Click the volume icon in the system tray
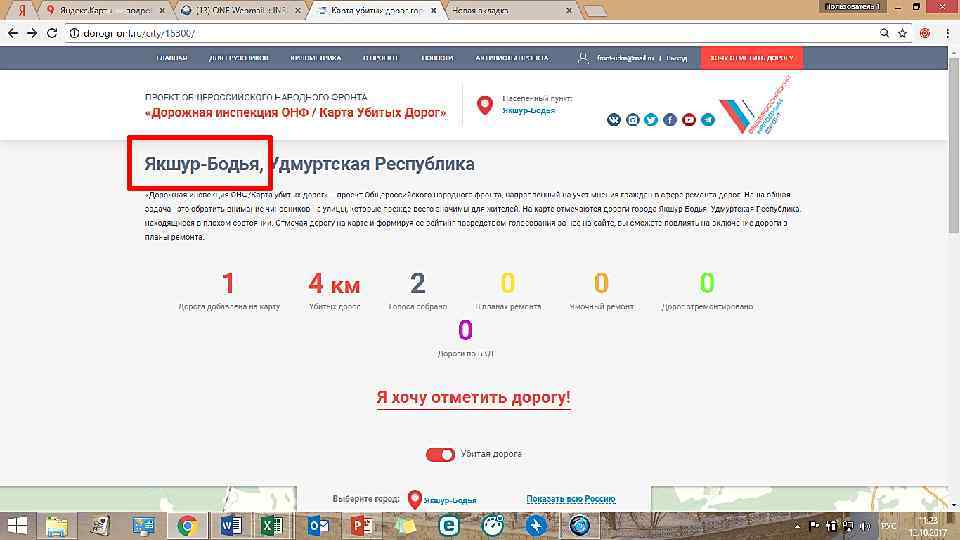Image resolution: width=960 pixels, height=540 pixels. [x=865, y=527]
